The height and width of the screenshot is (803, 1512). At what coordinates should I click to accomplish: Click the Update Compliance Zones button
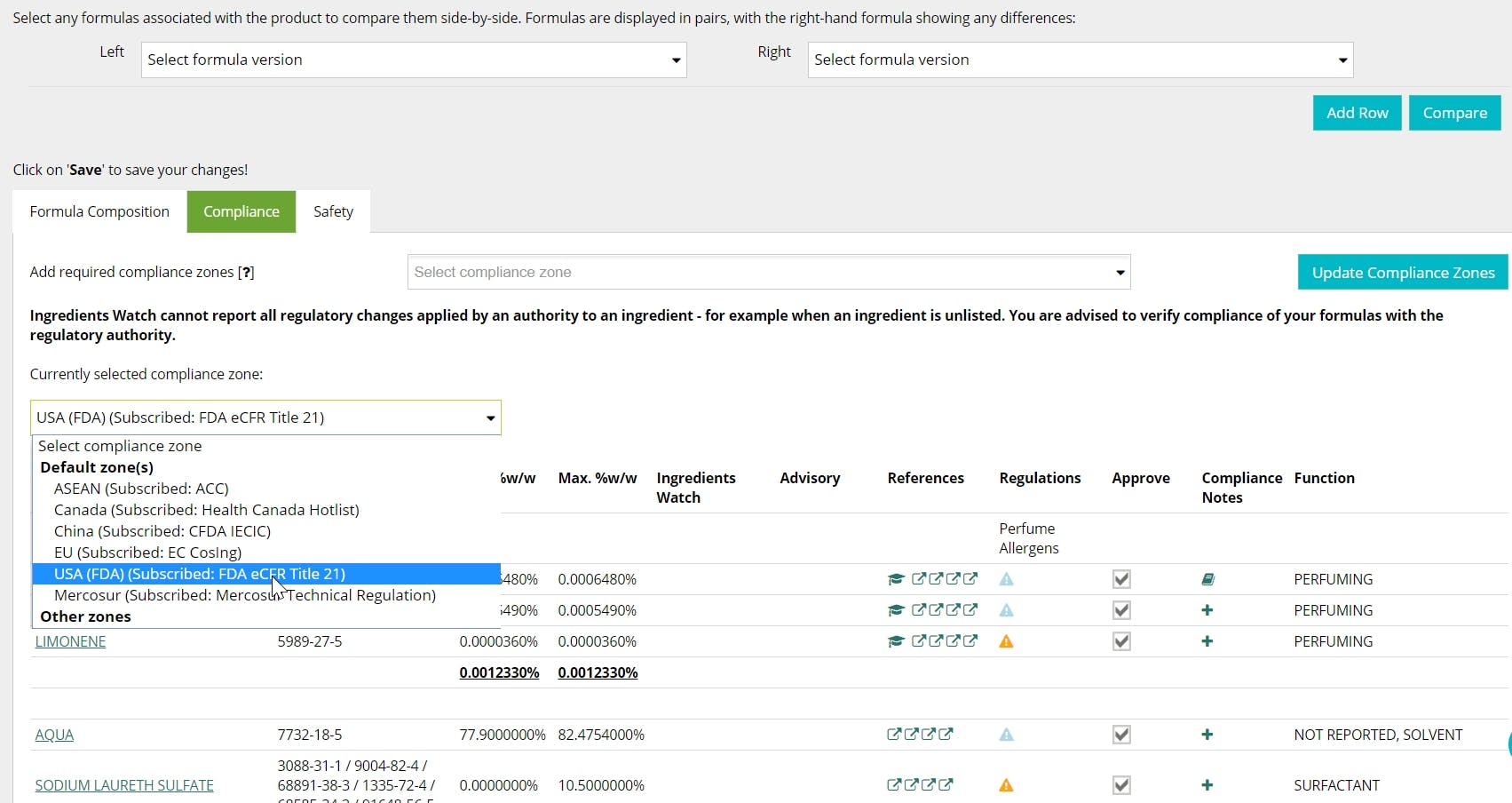click(1403, 273)
